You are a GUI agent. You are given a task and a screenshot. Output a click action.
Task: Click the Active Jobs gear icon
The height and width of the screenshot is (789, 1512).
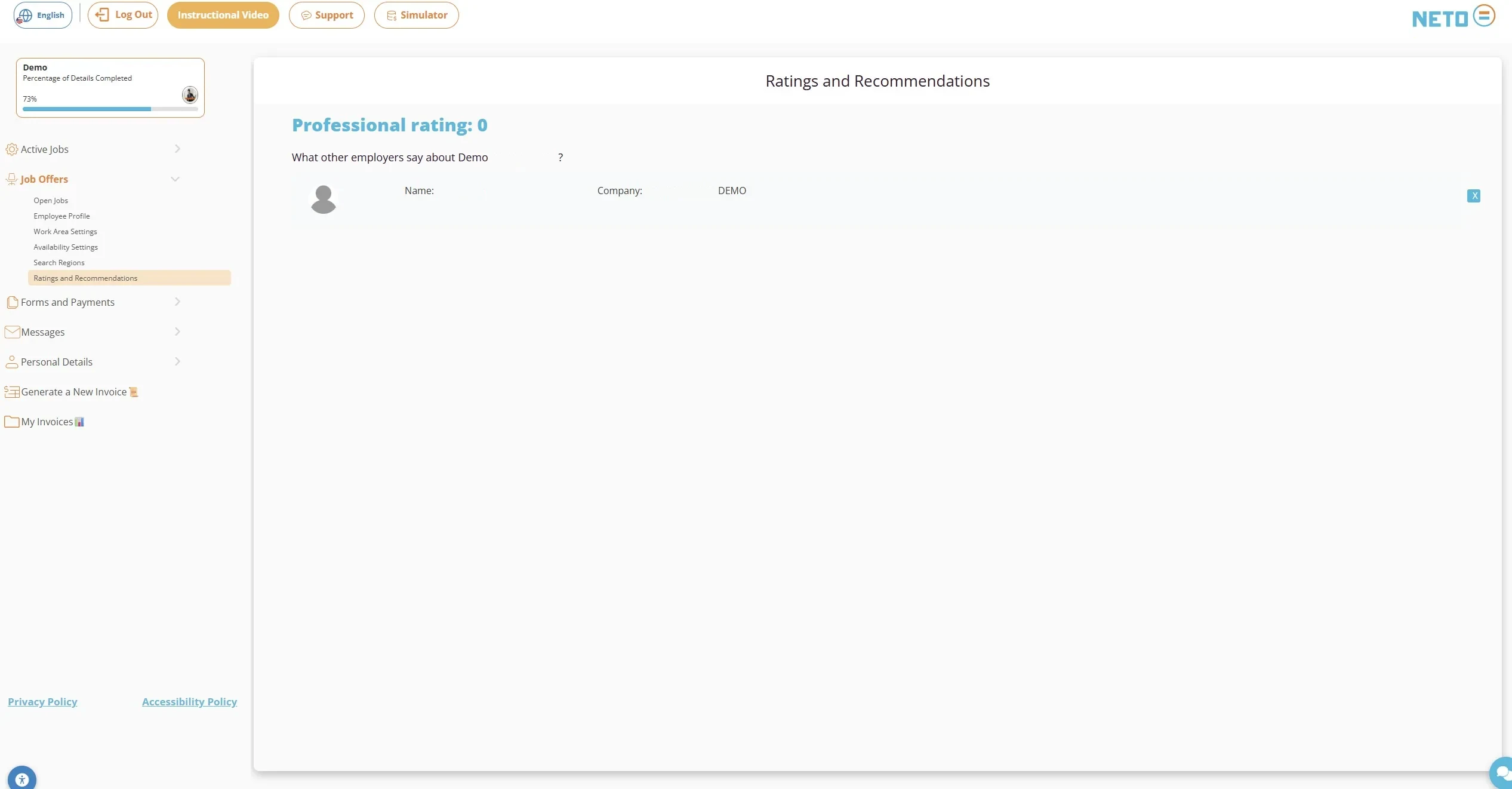pyautogui.click(x=11, y=149)
